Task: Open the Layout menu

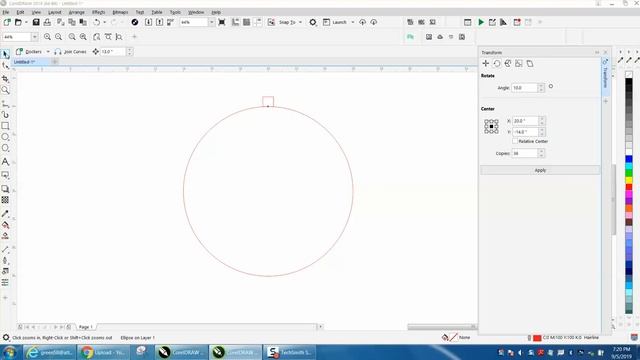Action: [x=54, y=12]
